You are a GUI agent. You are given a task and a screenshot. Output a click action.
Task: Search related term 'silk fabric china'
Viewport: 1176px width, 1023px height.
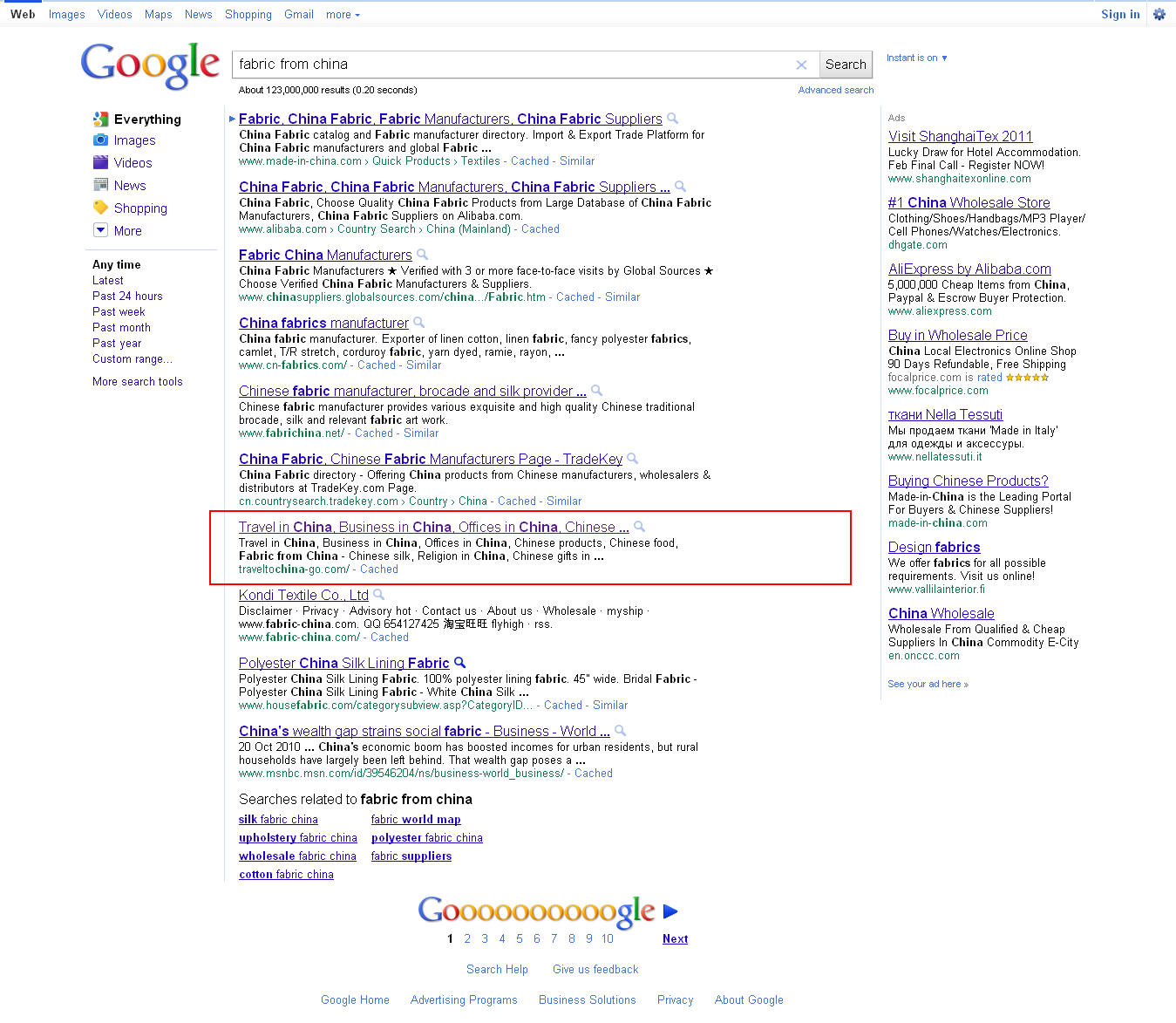(x=278, y=820)
